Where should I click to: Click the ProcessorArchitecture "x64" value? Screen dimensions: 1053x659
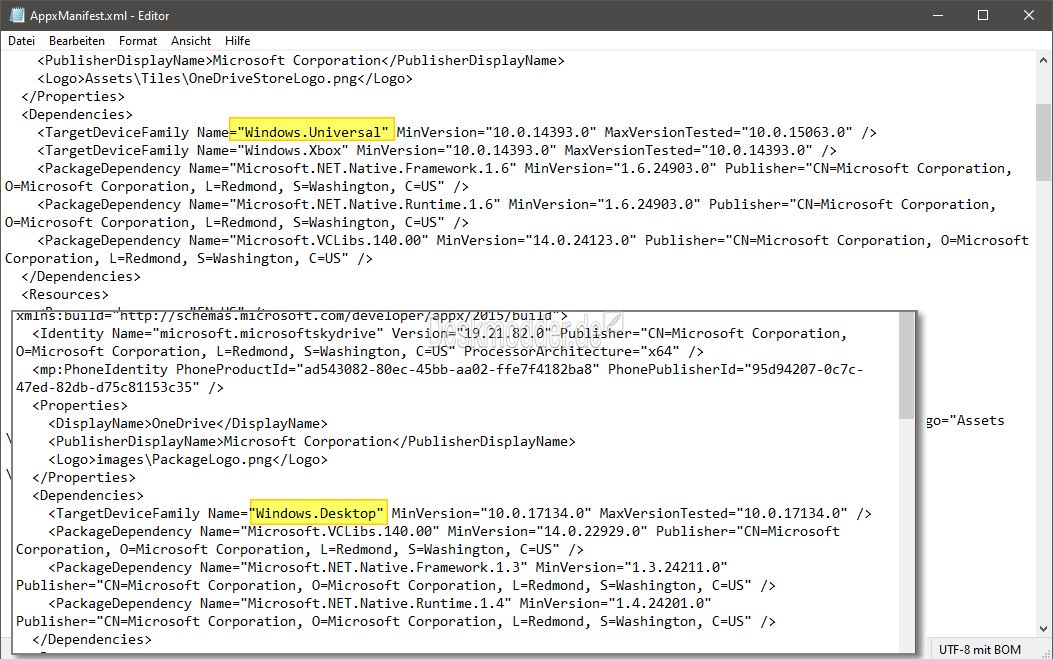(x=659, y=351)
